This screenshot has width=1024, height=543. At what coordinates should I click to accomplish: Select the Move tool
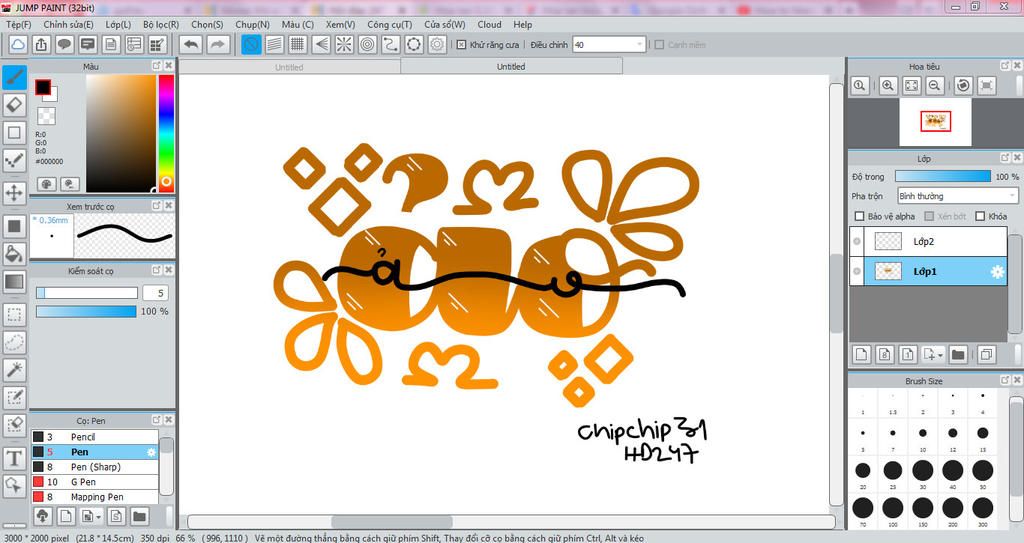coord(14,193)
